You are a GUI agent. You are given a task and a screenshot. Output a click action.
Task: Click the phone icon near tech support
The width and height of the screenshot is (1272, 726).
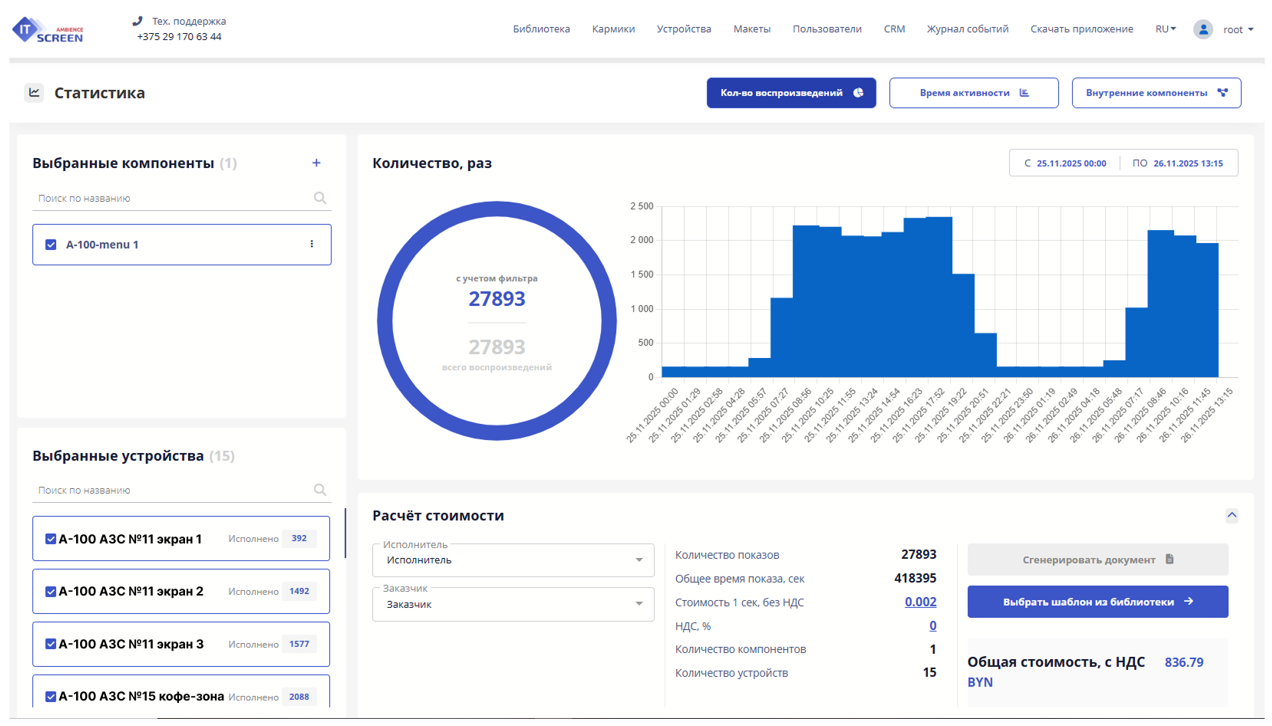(x=138, y=21)
